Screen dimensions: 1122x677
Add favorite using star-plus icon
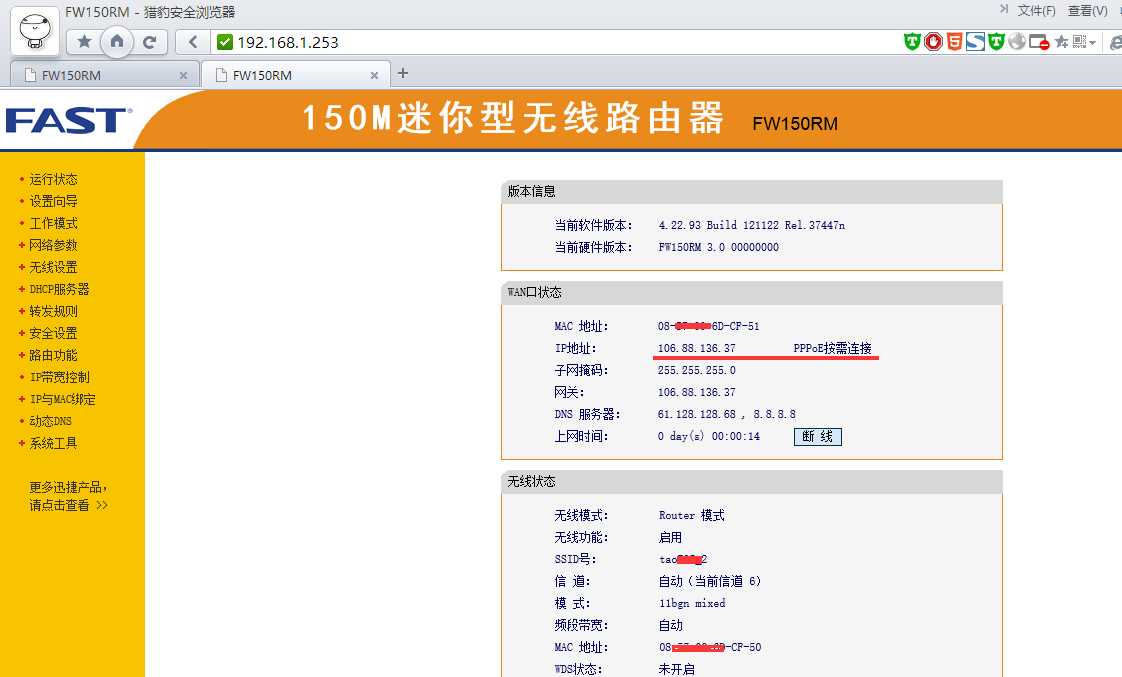(1061, 42)
